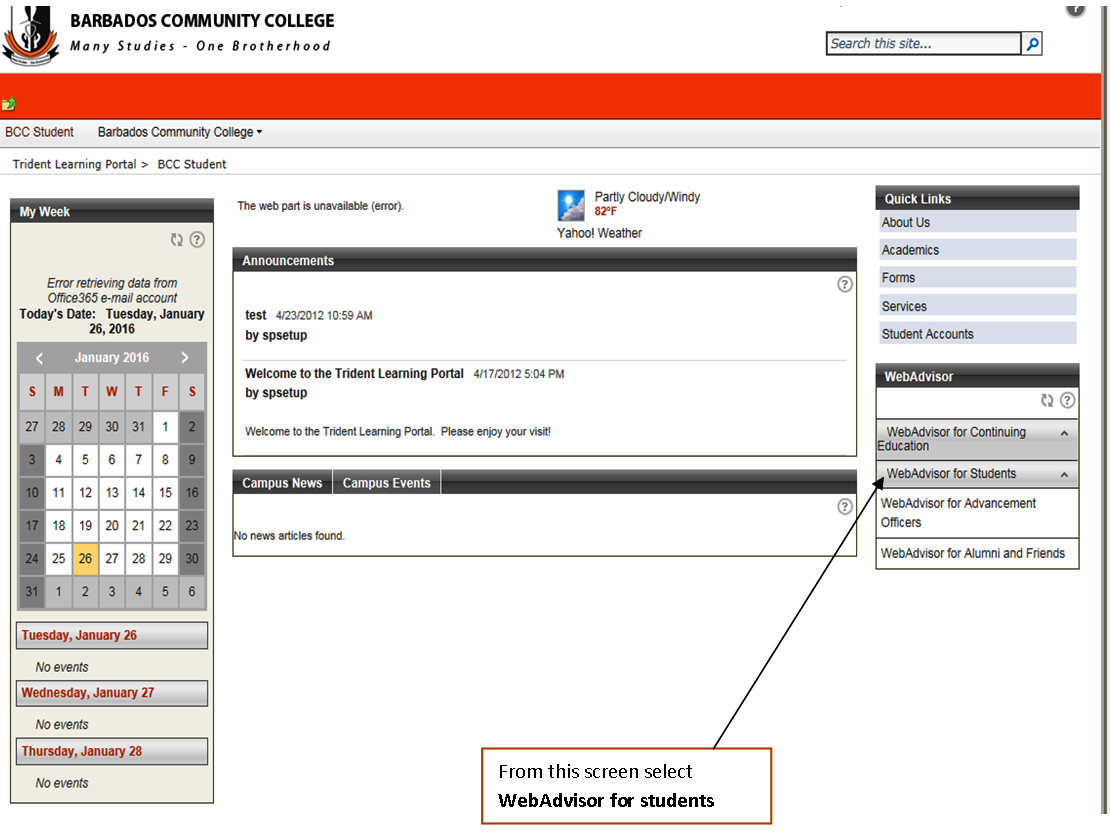Screen dimensions: 1110x837
Task: Open help for My Week panel
Action: 197,240
